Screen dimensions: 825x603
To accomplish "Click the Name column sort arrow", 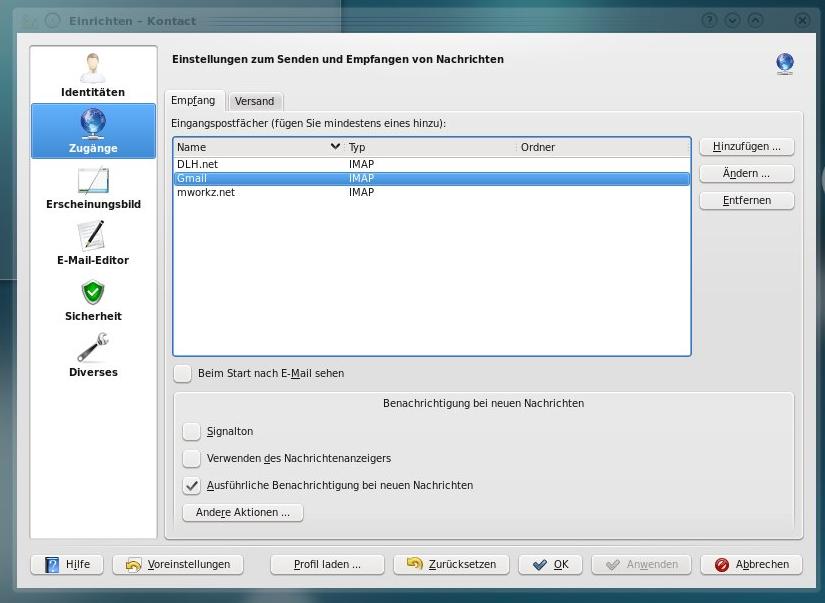I will [x=335, y=147].
